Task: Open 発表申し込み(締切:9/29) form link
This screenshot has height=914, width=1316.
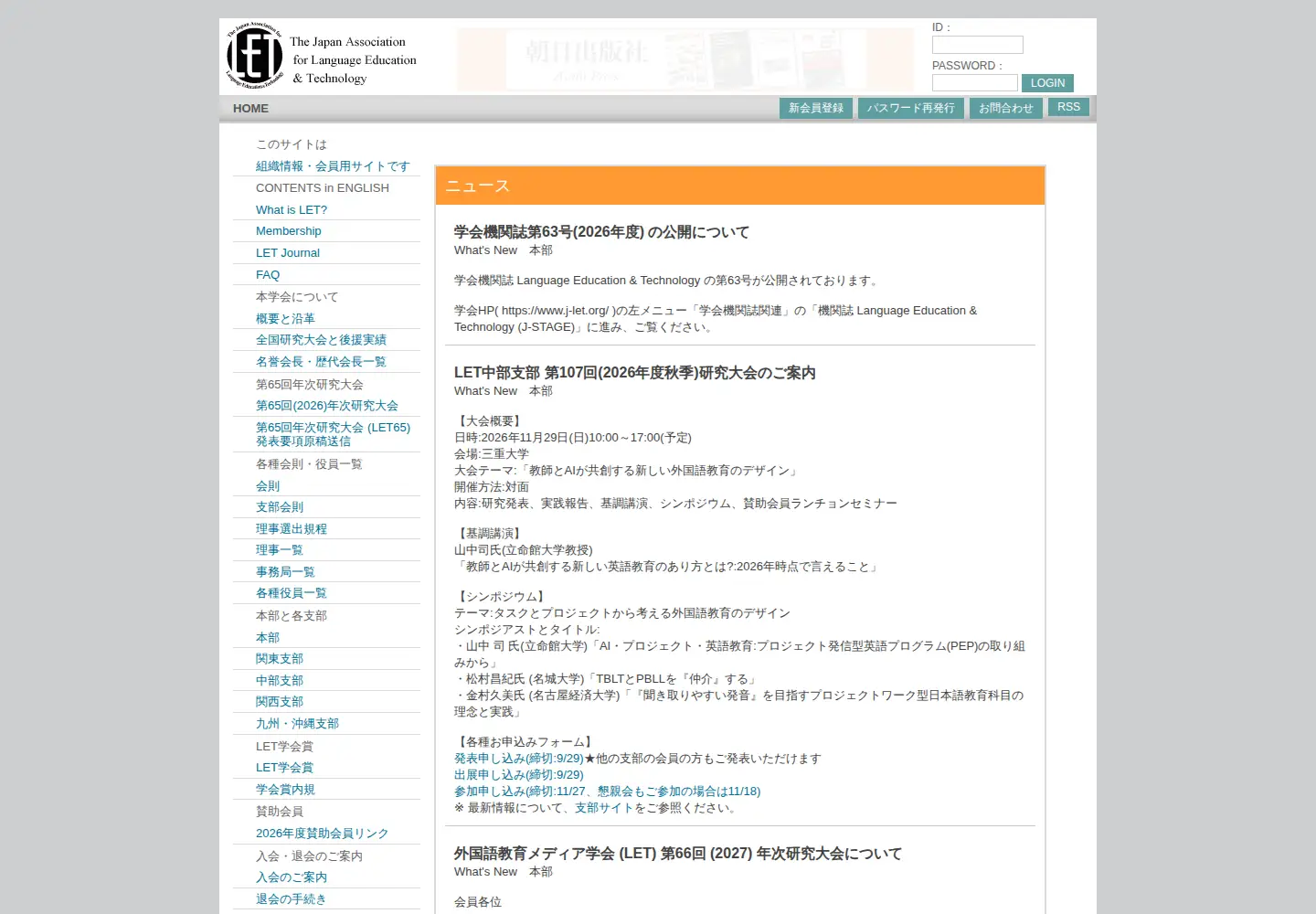Action: 519,759
